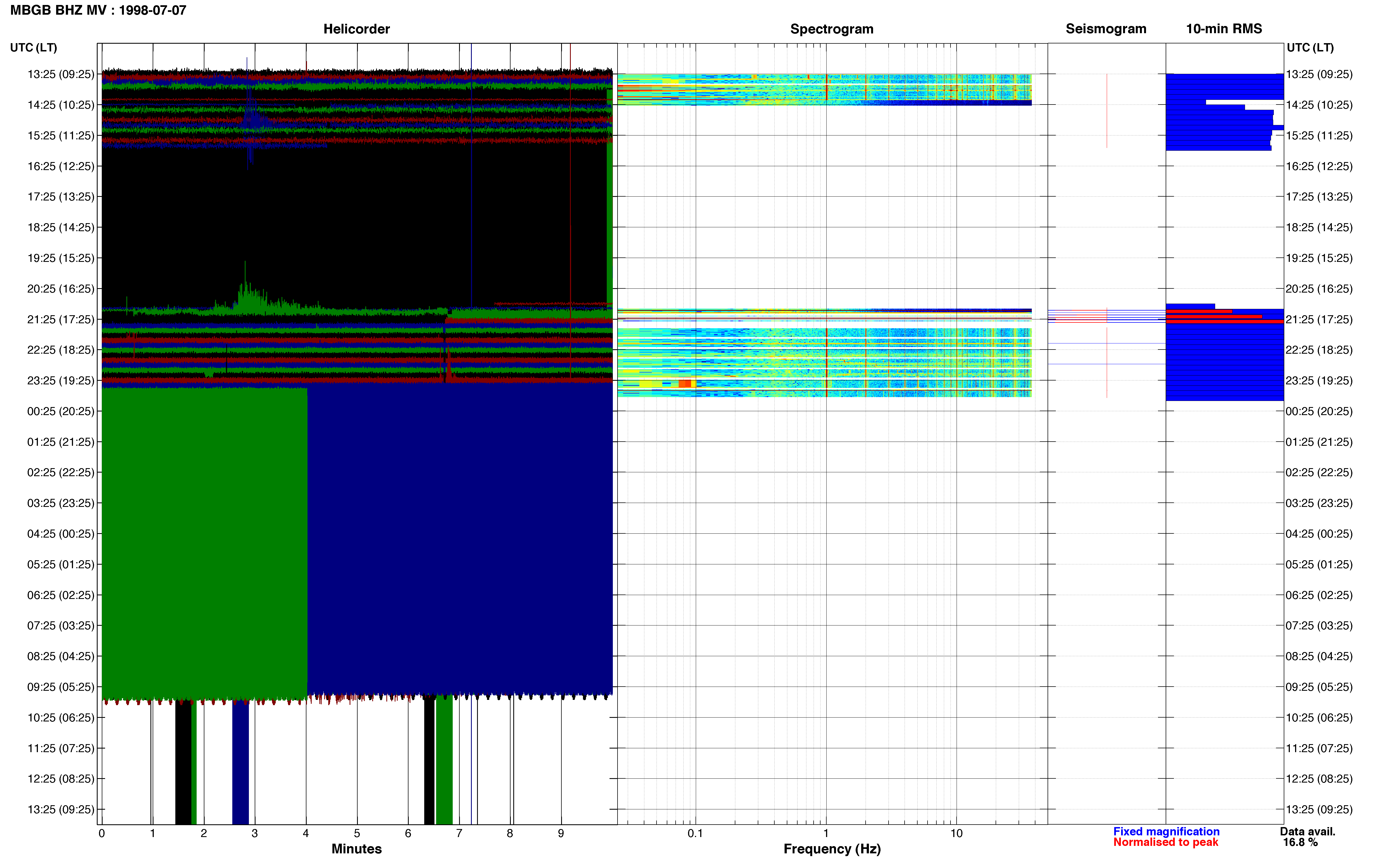The image size is (1388, 868).
Task: Select the 'Helicorder' panel heading
Action: (x=356, y=29)
